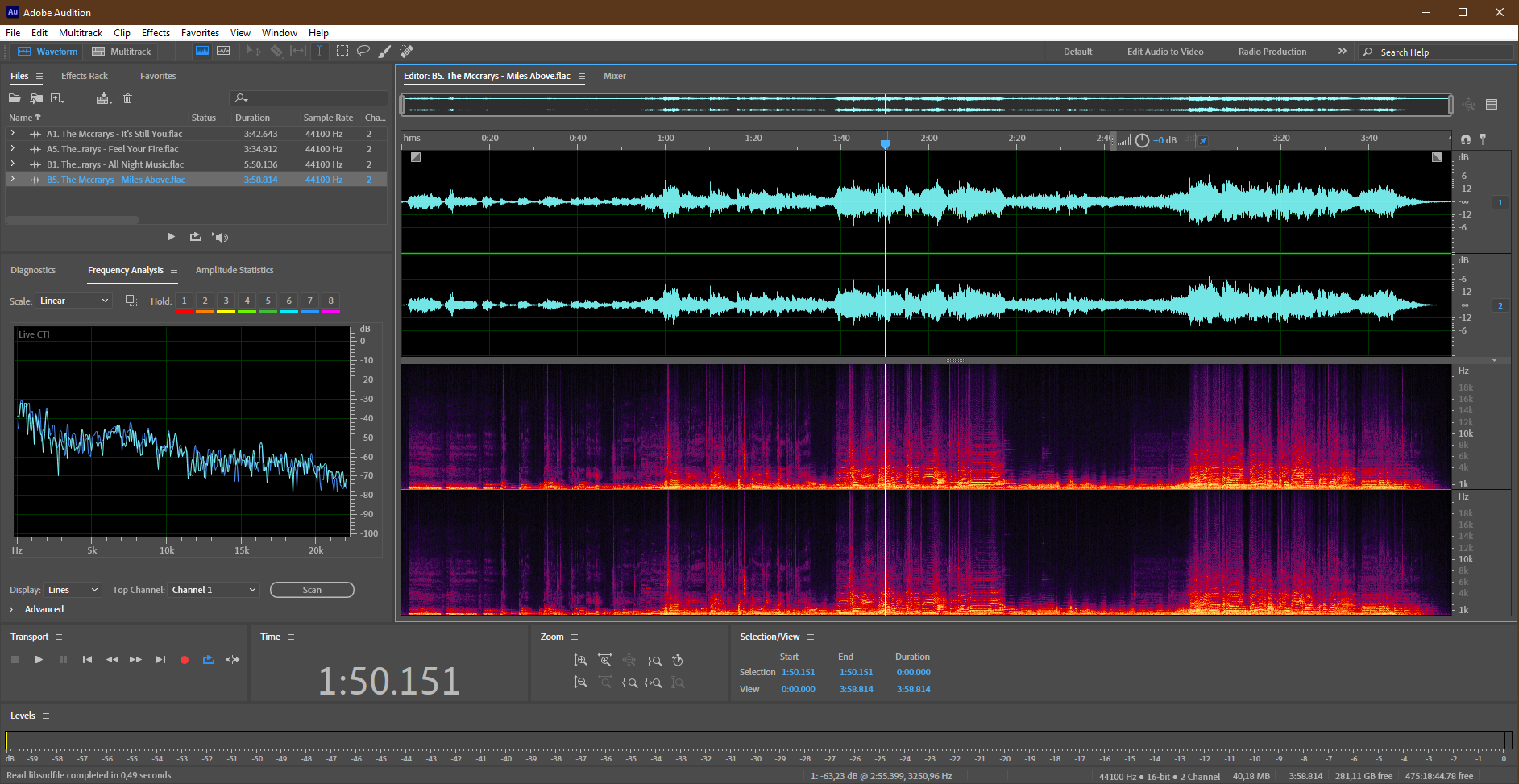Screen dimensions: 1519x784
Task: Open the Display Lines dropdown
Action: coord(73,590)
